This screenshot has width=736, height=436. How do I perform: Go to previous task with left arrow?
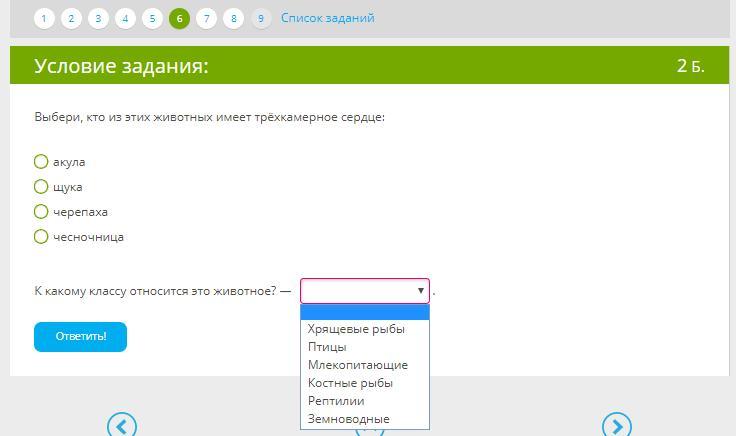coord(122,426)
